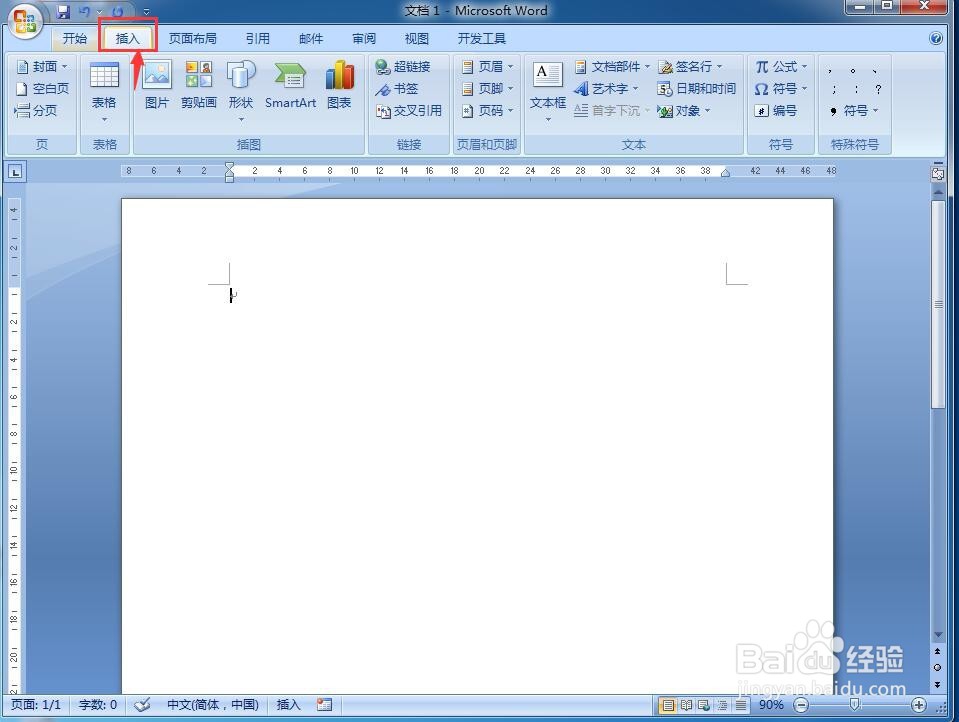
Task: Expand the 文档部件 quick parts menu
Action: [612, 66]
